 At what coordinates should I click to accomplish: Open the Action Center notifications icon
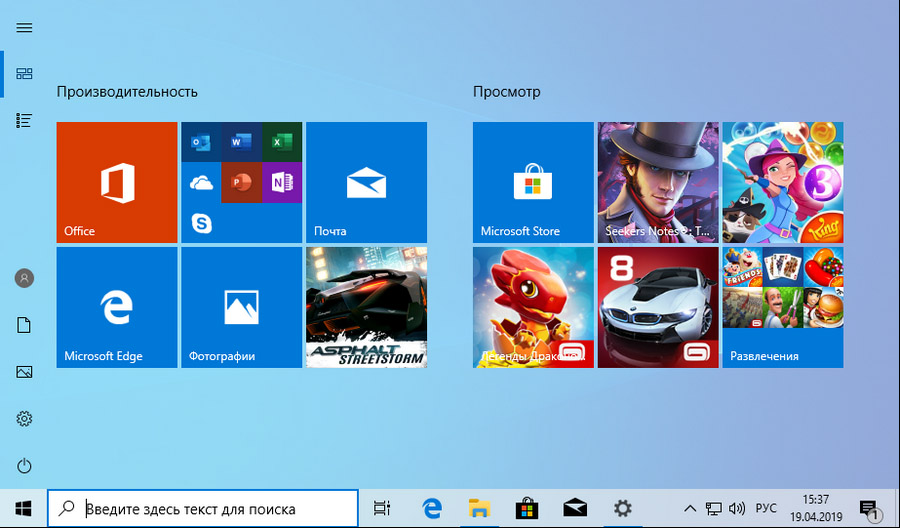pyautogui.click(x=870, y=509)
